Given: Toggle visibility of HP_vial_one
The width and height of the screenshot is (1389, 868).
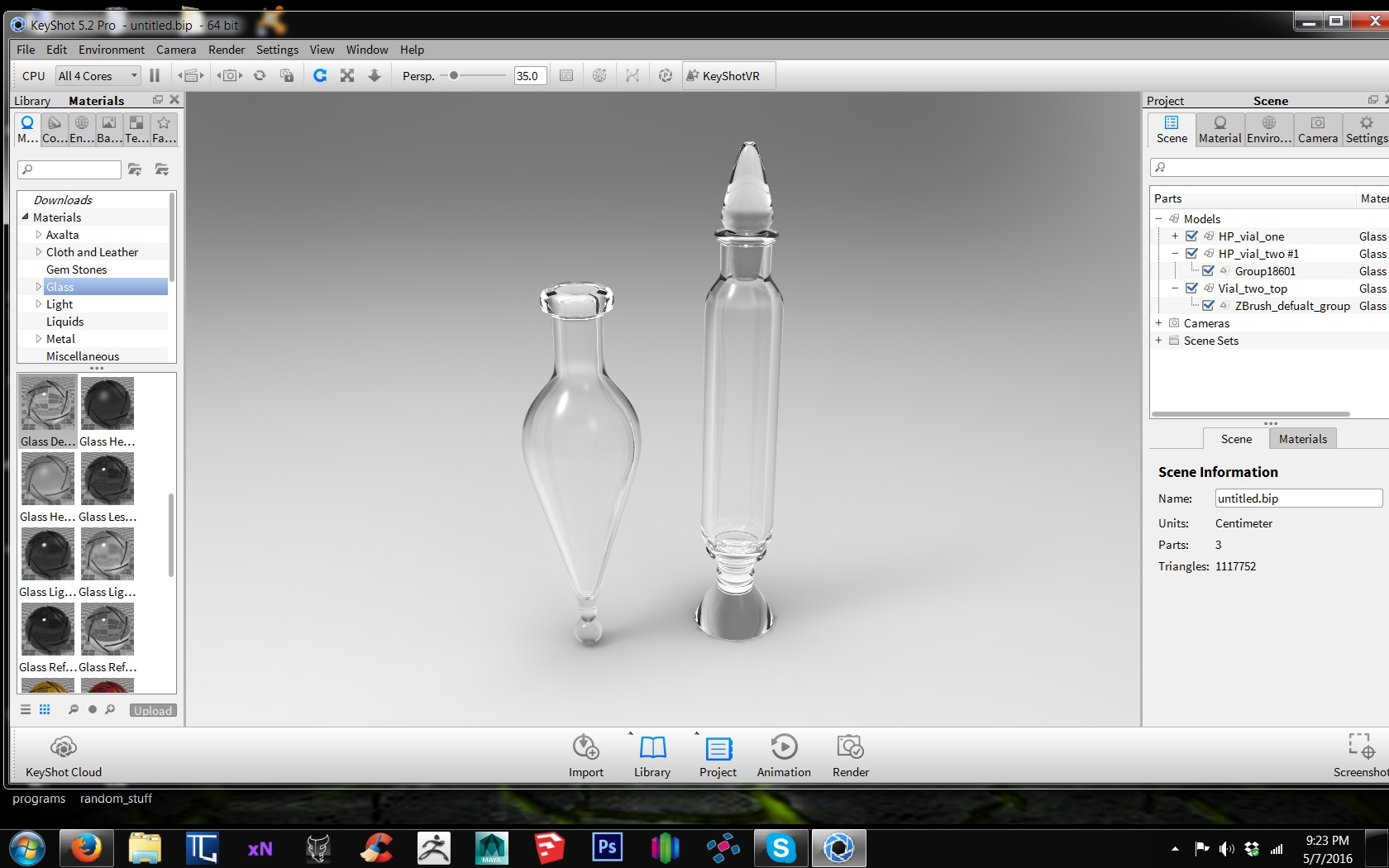Looking at the screenshot, I should 1191,236.
